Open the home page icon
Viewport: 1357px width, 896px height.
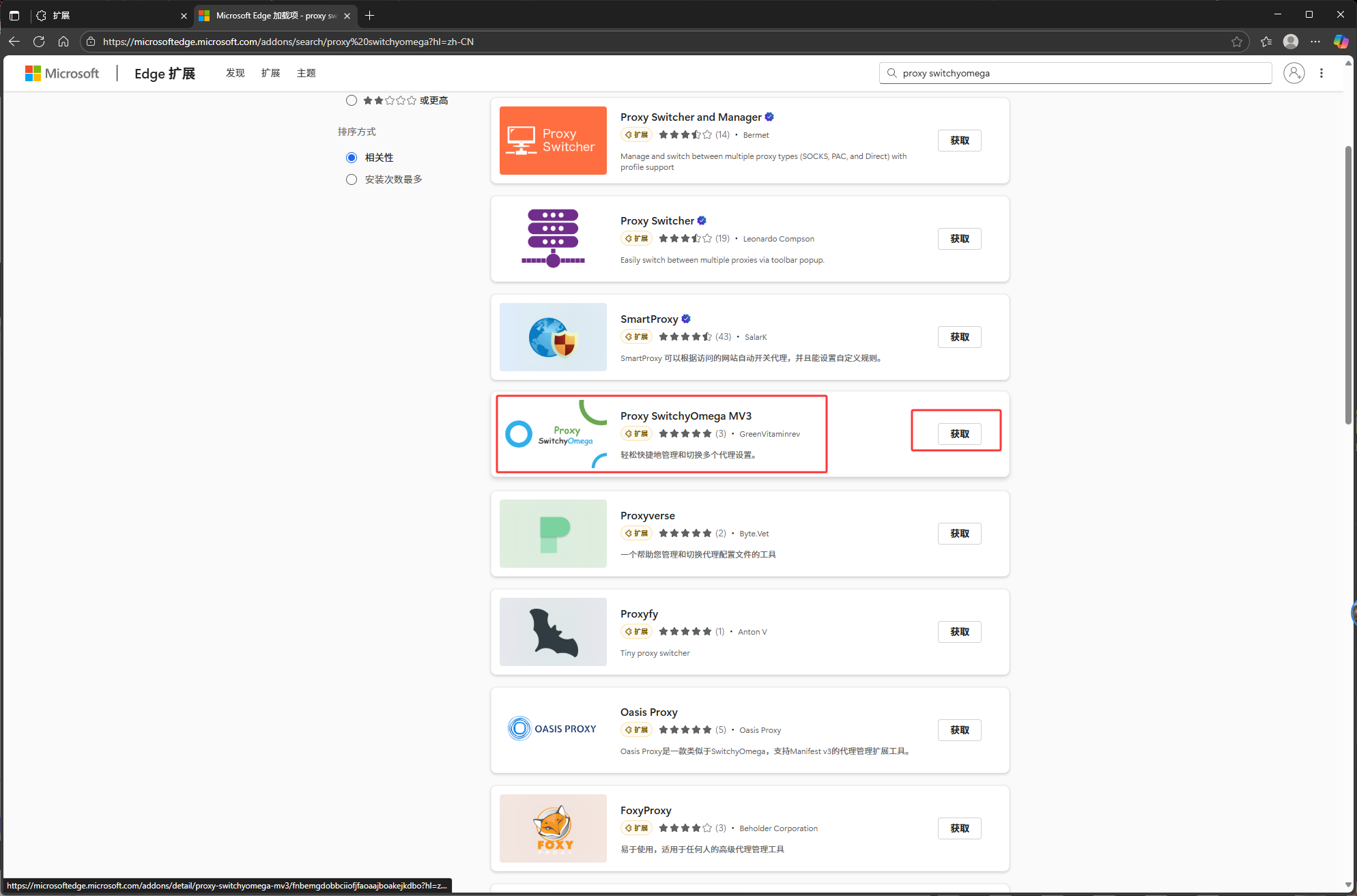tap(63, 42)
